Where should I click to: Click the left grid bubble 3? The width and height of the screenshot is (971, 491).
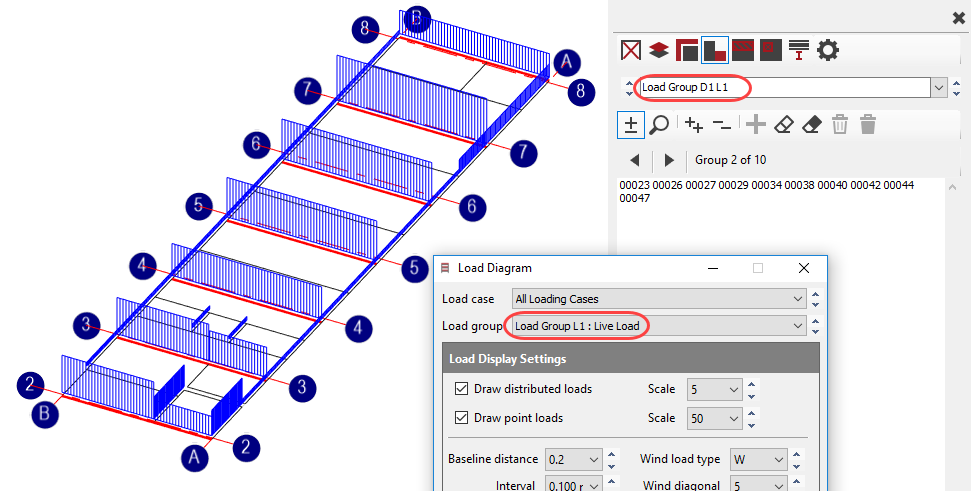coord(87,325)
